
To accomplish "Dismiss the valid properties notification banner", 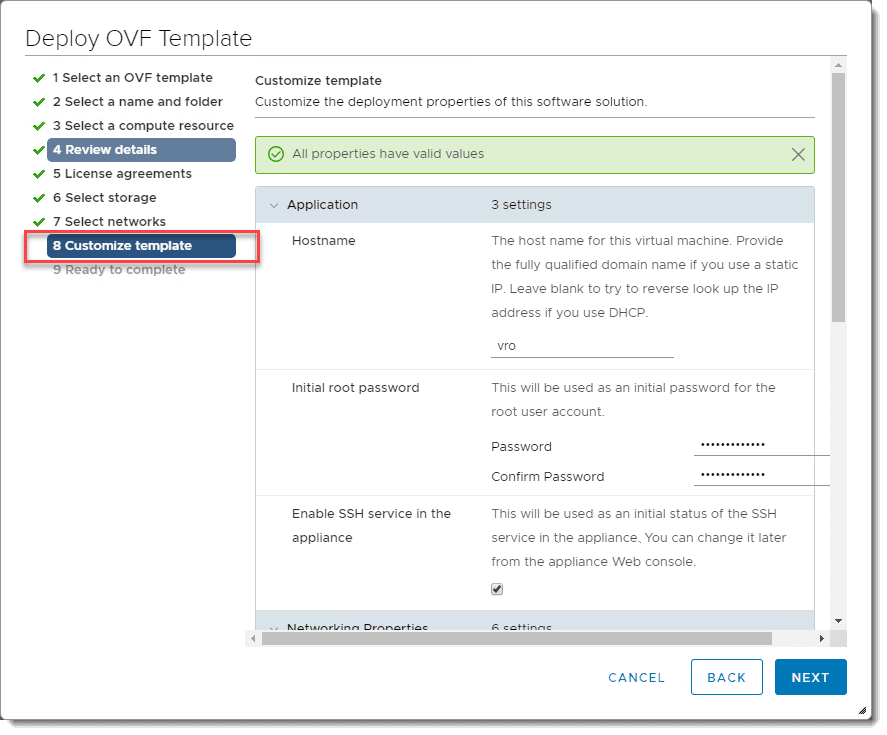I will 798,155.
